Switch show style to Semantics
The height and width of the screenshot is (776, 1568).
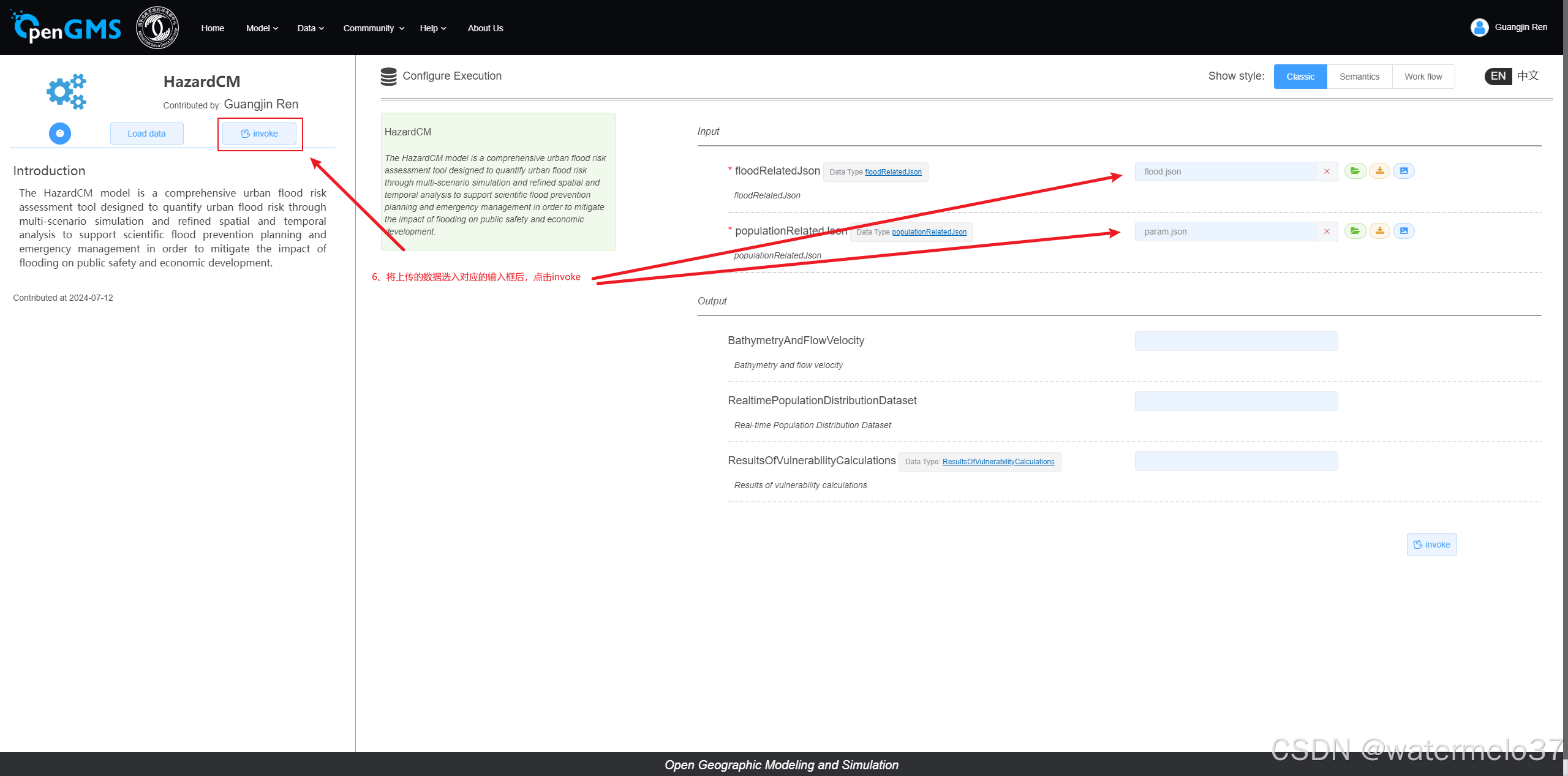coord(1359,77)
